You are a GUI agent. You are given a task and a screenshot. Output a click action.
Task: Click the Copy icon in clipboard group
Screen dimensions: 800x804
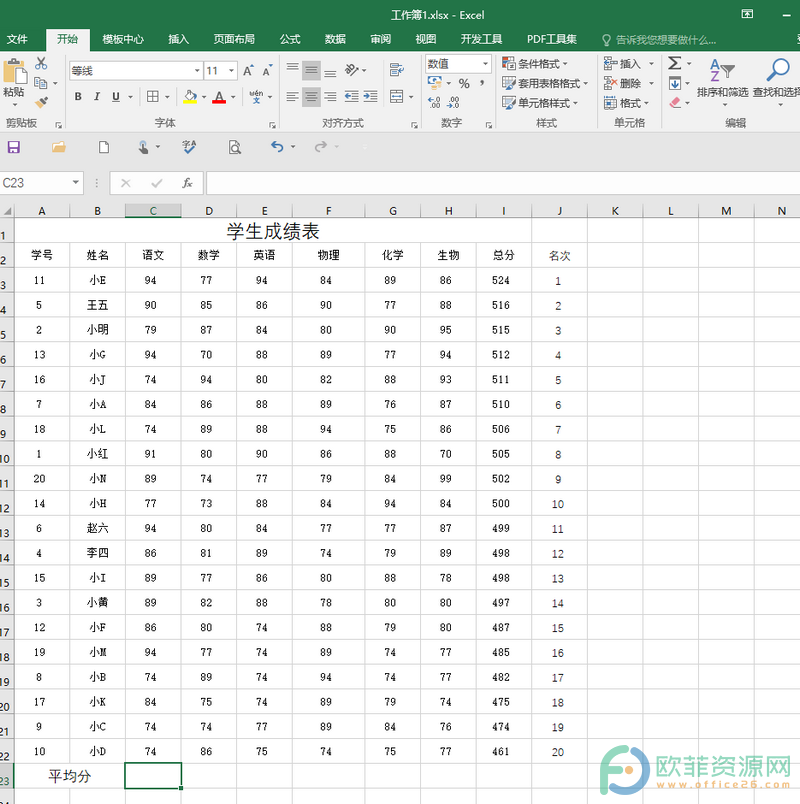pyautogui.click(x=41, y=83)
